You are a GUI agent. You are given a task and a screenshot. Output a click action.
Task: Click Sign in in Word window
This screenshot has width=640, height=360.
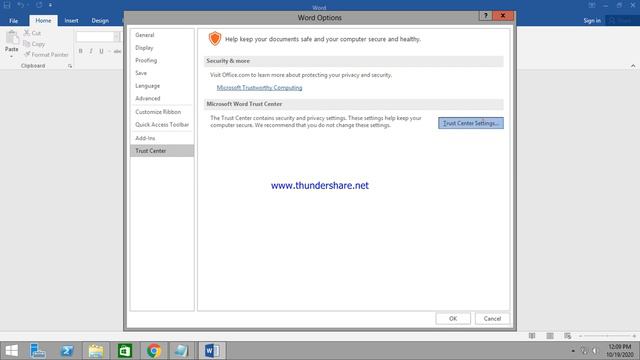tap(592, 20)
